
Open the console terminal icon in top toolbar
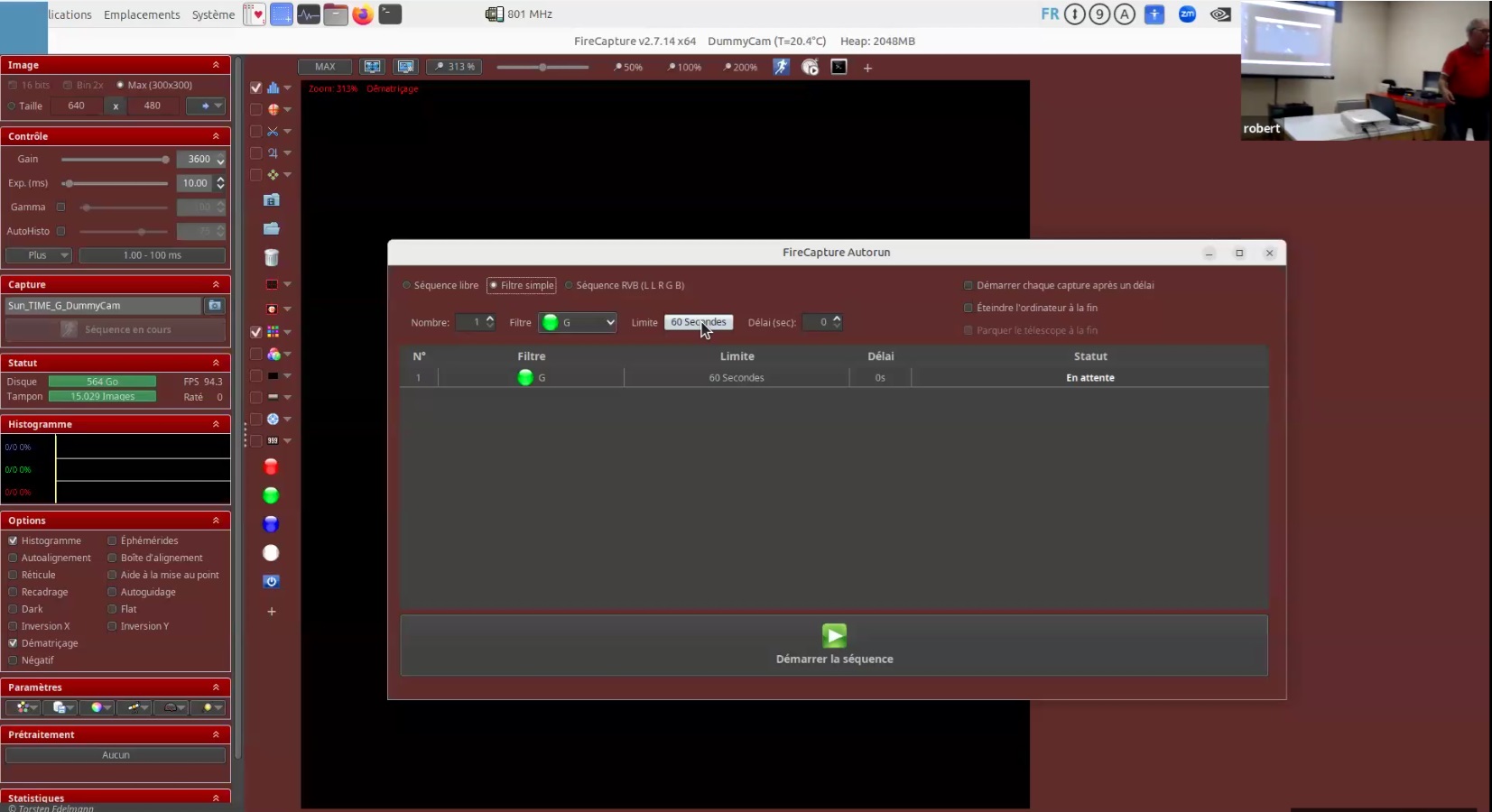pyautogui.click(x=839, y=67)
